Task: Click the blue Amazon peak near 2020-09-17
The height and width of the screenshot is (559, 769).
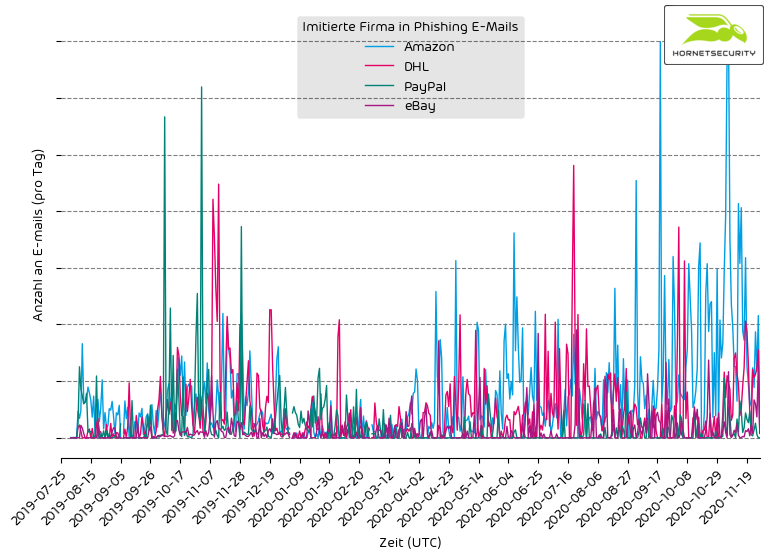Action: (660, 43)
